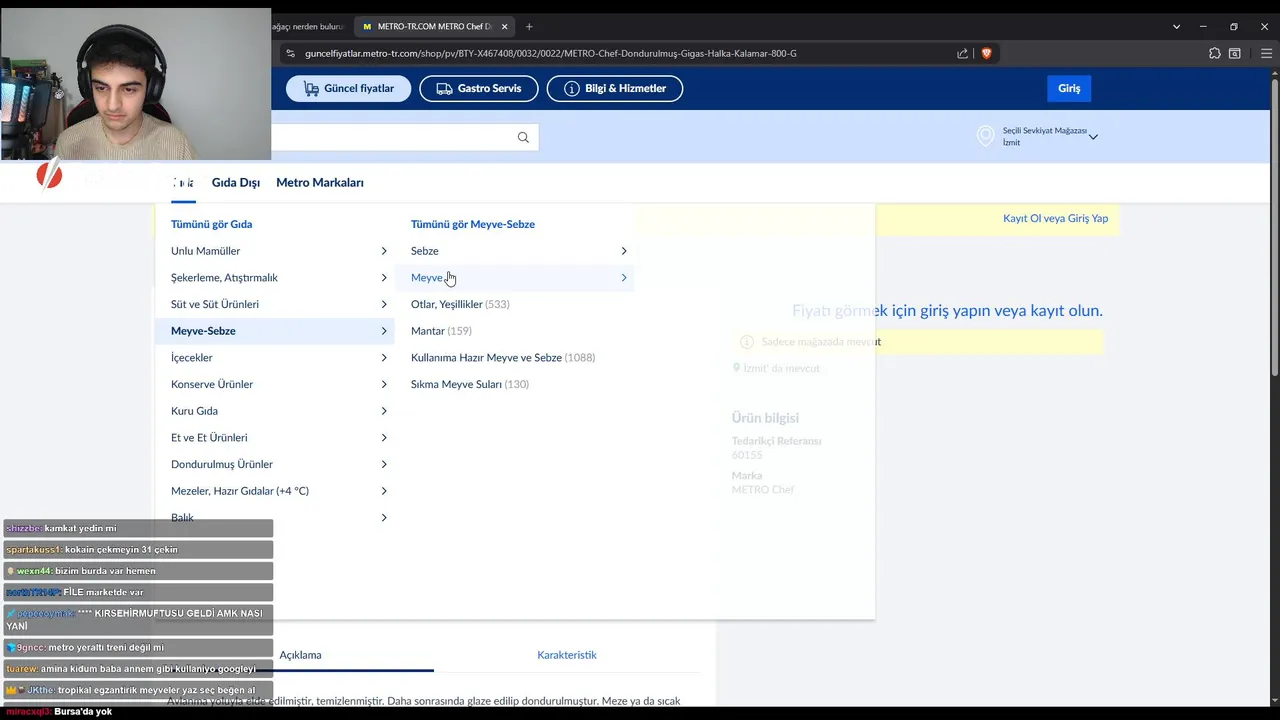Click Tümünü gör Meyve-Sebze link
The width and height of the screenshot is (1280, 720).
pos(473,224)
